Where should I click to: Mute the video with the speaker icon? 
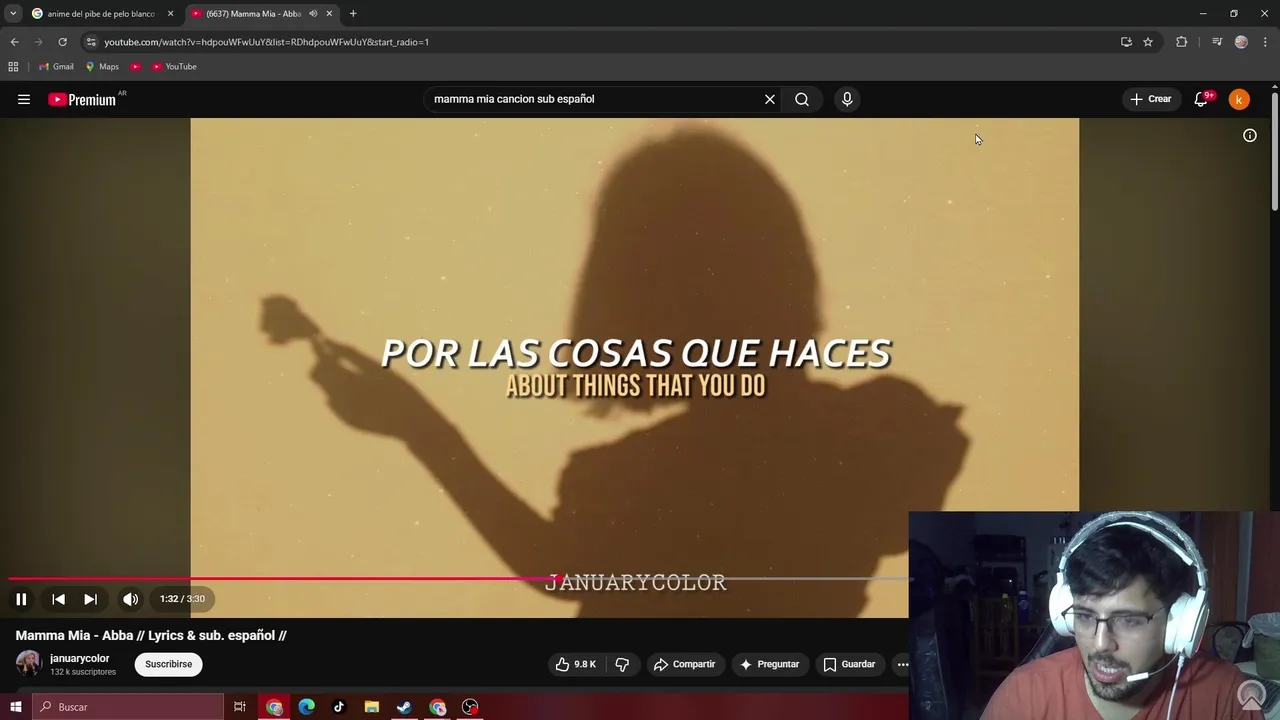click(x=131, y=599)
